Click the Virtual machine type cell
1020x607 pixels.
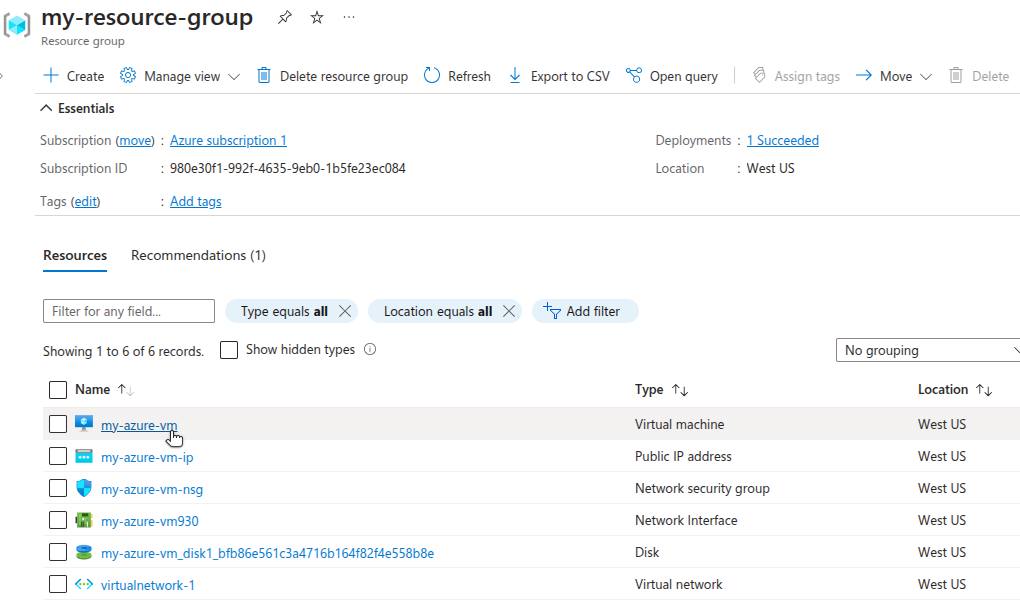[679, 424]
